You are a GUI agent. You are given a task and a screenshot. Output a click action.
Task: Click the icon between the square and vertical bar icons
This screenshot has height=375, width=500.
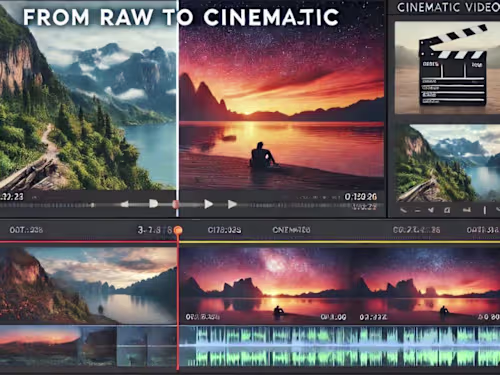[467, 210]
